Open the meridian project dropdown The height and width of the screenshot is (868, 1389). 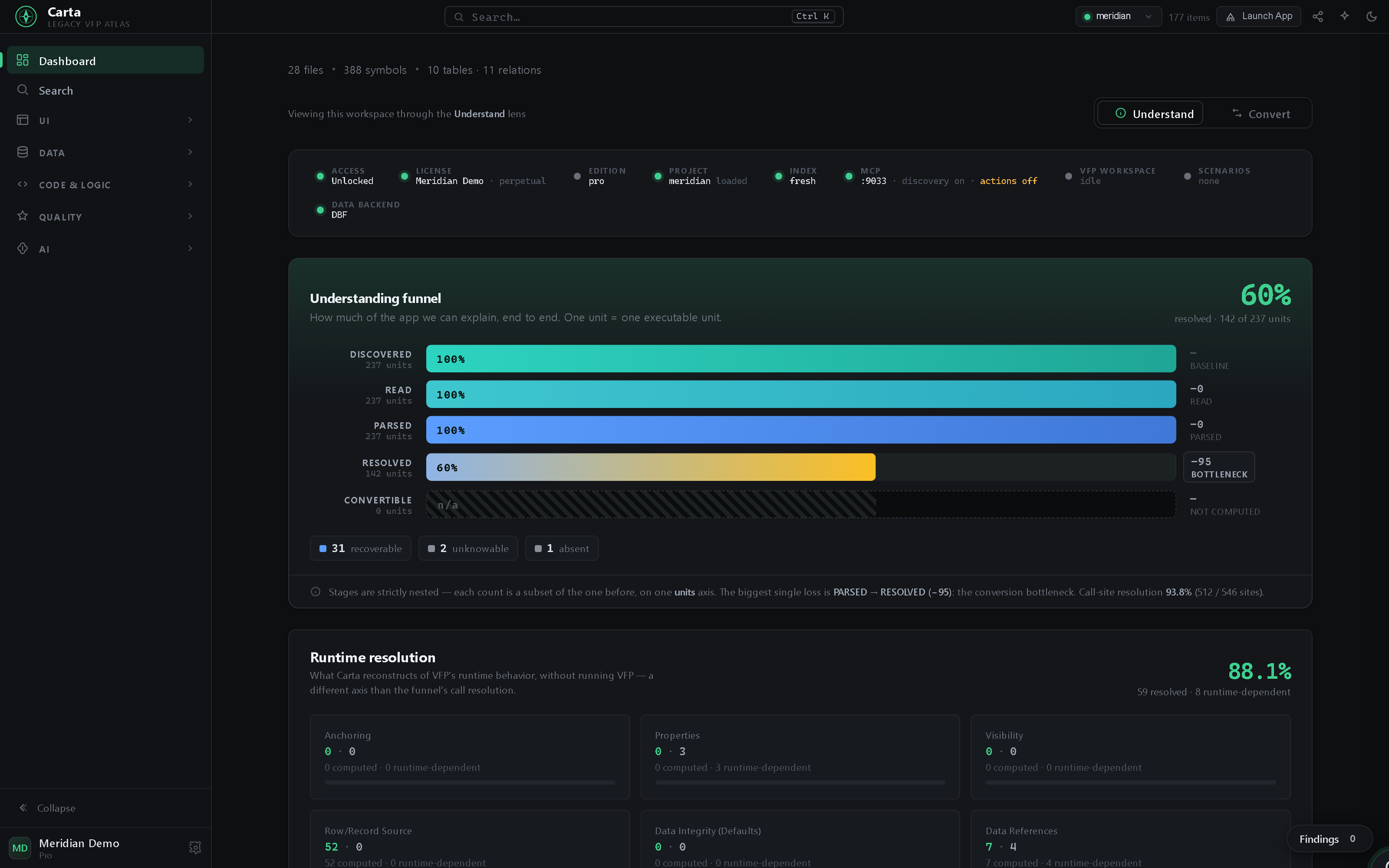(x=1118, y=16)
